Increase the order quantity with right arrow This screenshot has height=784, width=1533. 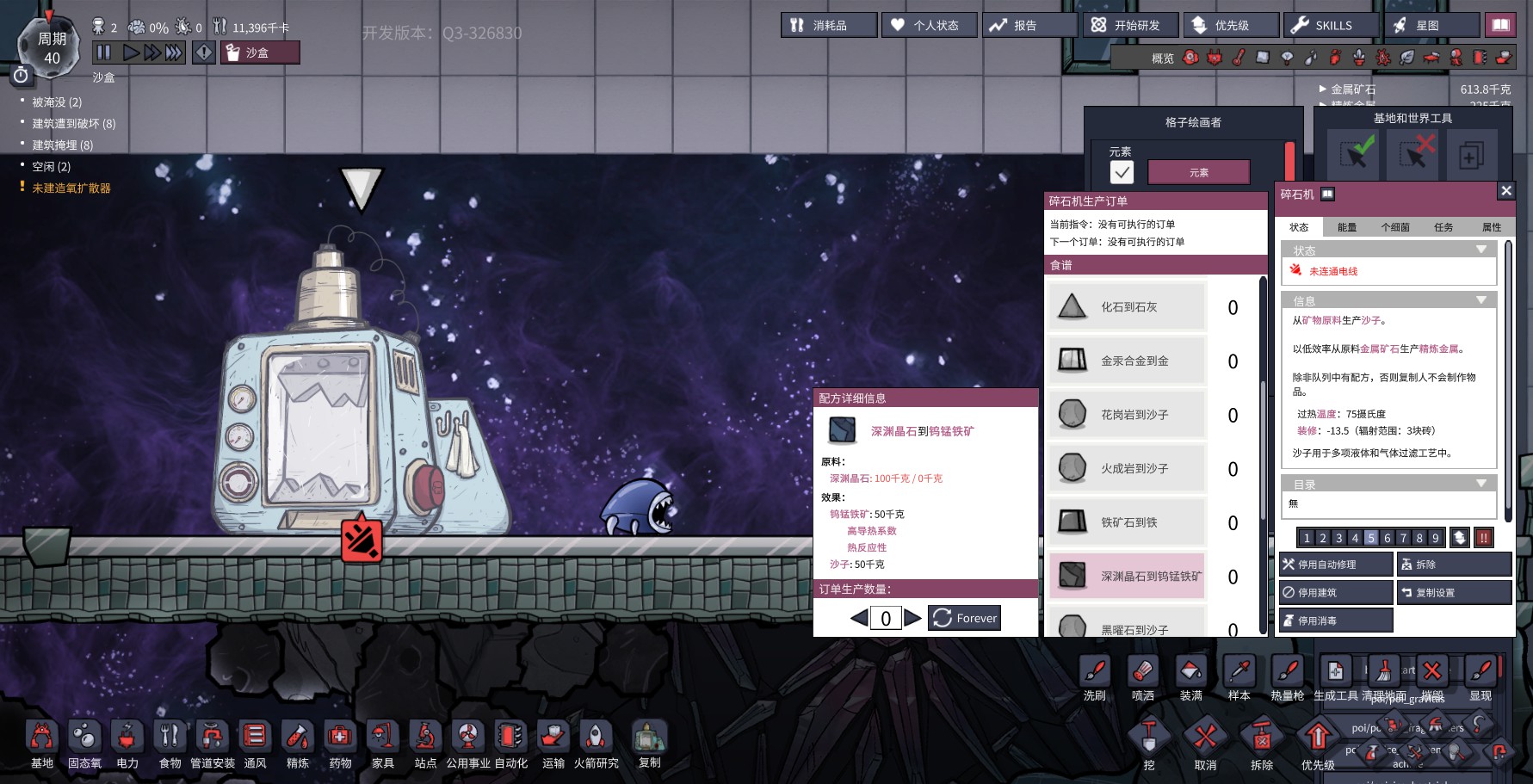click(912, 618)
